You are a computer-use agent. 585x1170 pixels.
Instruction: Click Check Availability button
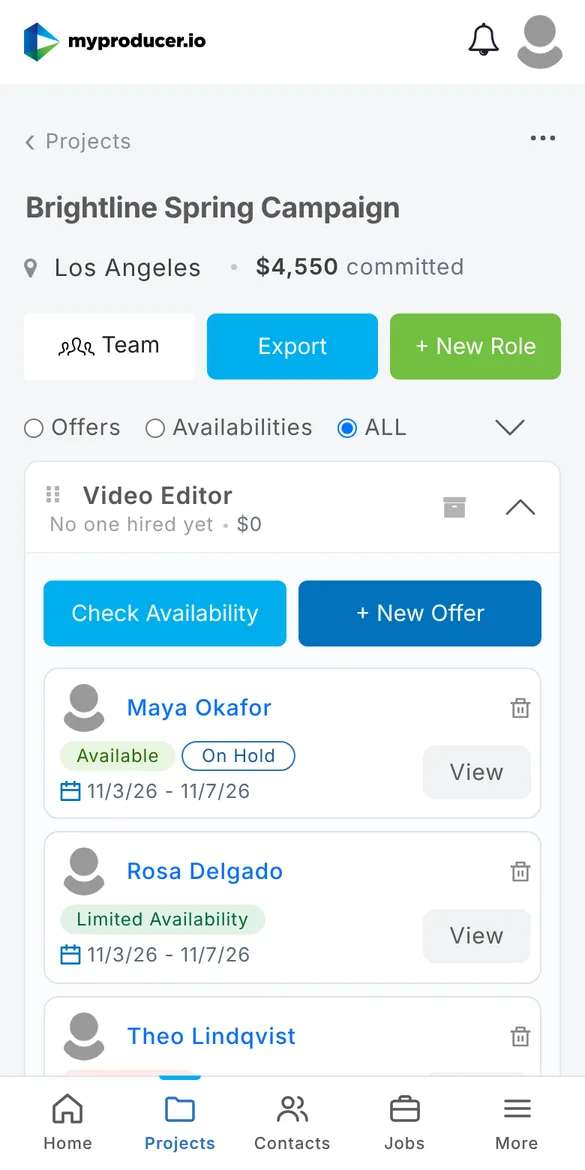click(165, 613)
